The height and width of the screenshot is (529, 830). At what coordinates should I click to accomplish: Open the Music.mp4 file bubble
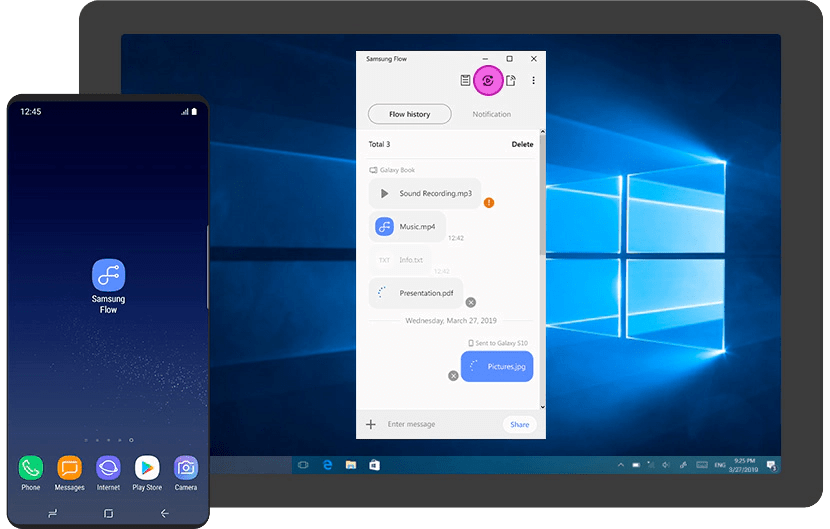pos(407,227)
